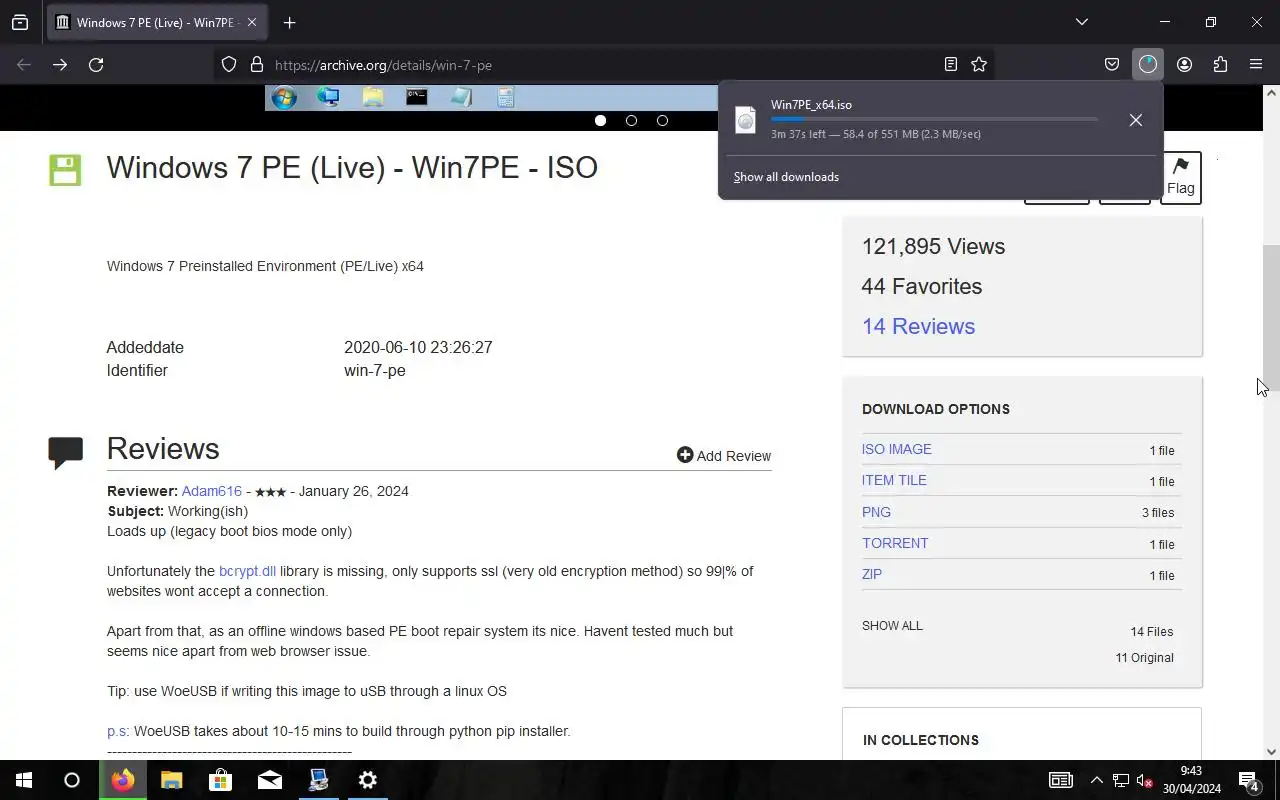Viewport: 1280px width, 800px height.
Task: Download the ISO IMAGE option
Action: pyautogui.click(x=897, y=449)
